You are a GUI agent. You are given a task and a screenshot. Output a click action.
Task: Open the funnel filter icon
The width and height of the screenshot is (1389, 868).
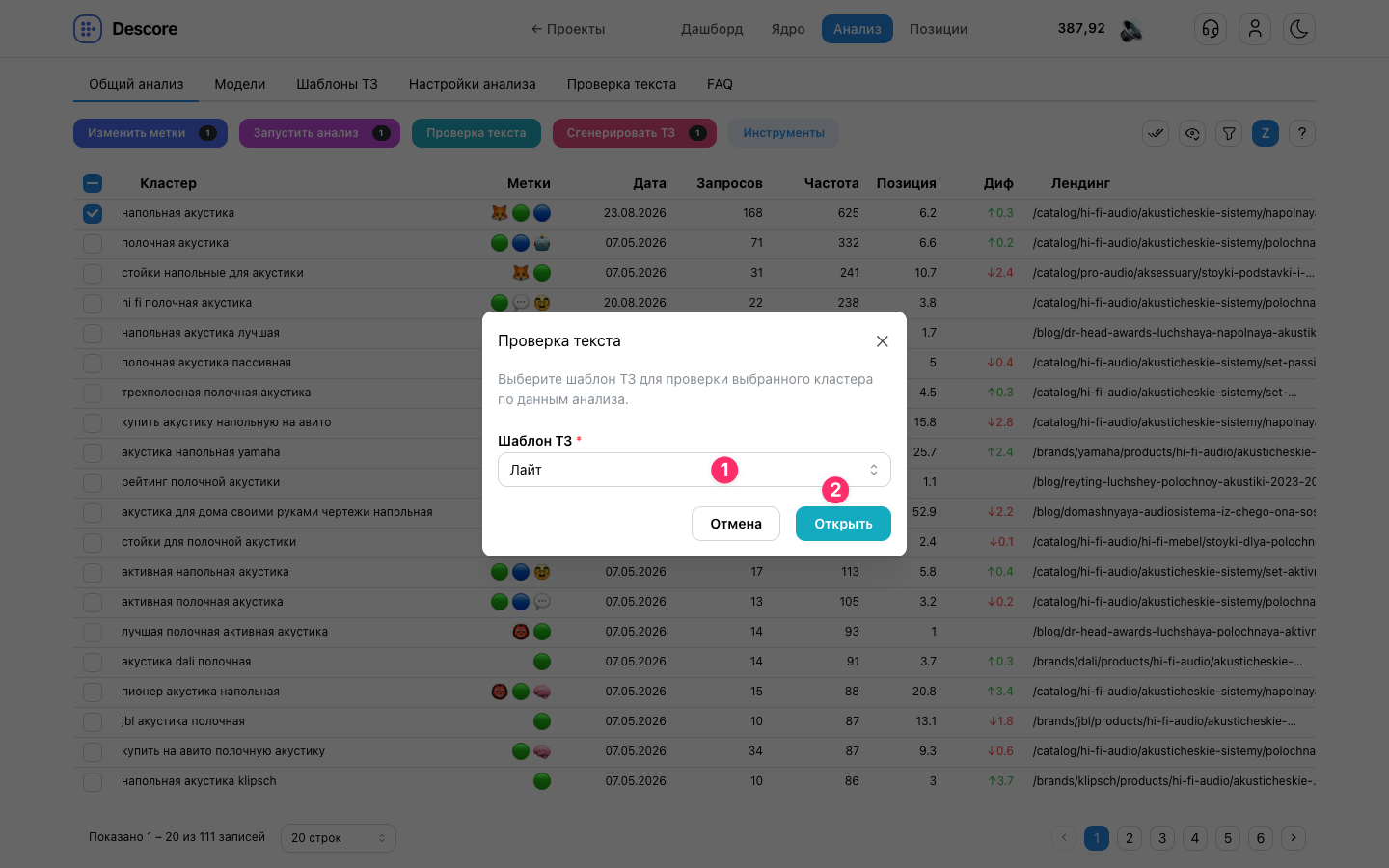(1229, 133)
